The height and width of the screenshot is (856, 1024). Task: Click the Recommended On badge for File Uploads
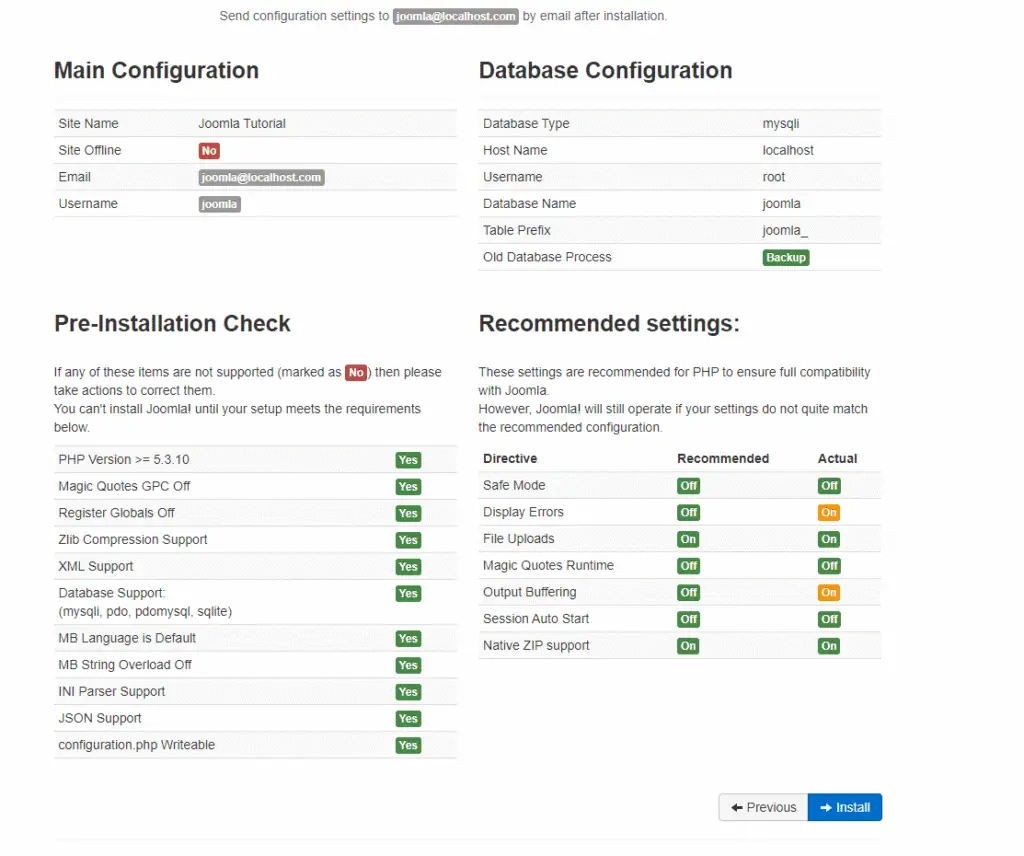[x=688, y=539]
